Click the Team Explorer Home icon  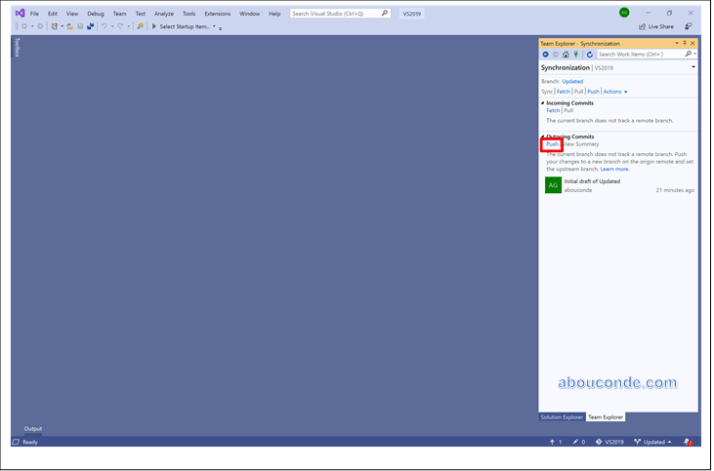coord(566,54)
